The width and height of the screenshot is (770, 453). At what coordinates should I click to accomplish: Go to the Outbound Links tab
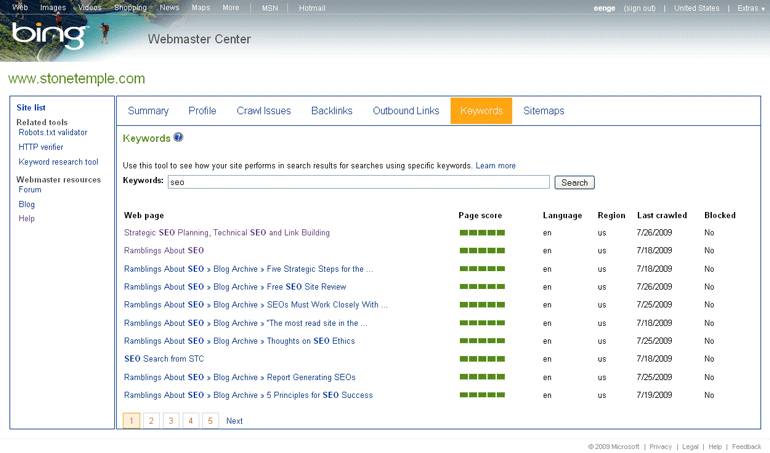[x=406, y=111]
